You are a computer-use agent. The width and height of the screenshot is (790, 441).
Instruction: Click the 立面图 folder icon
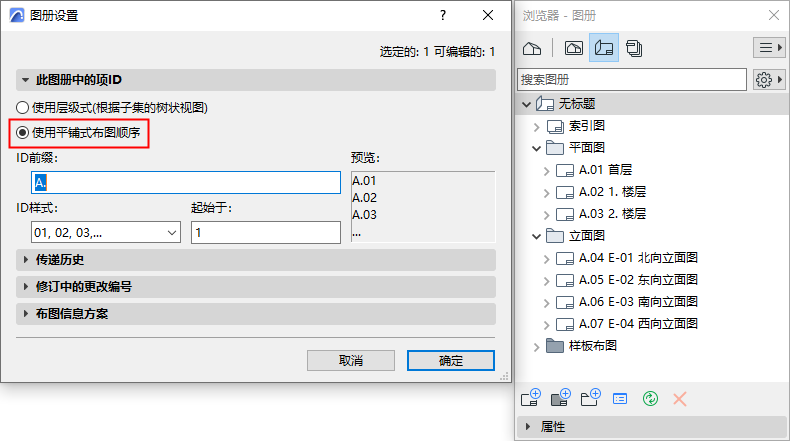pos(555,236)
